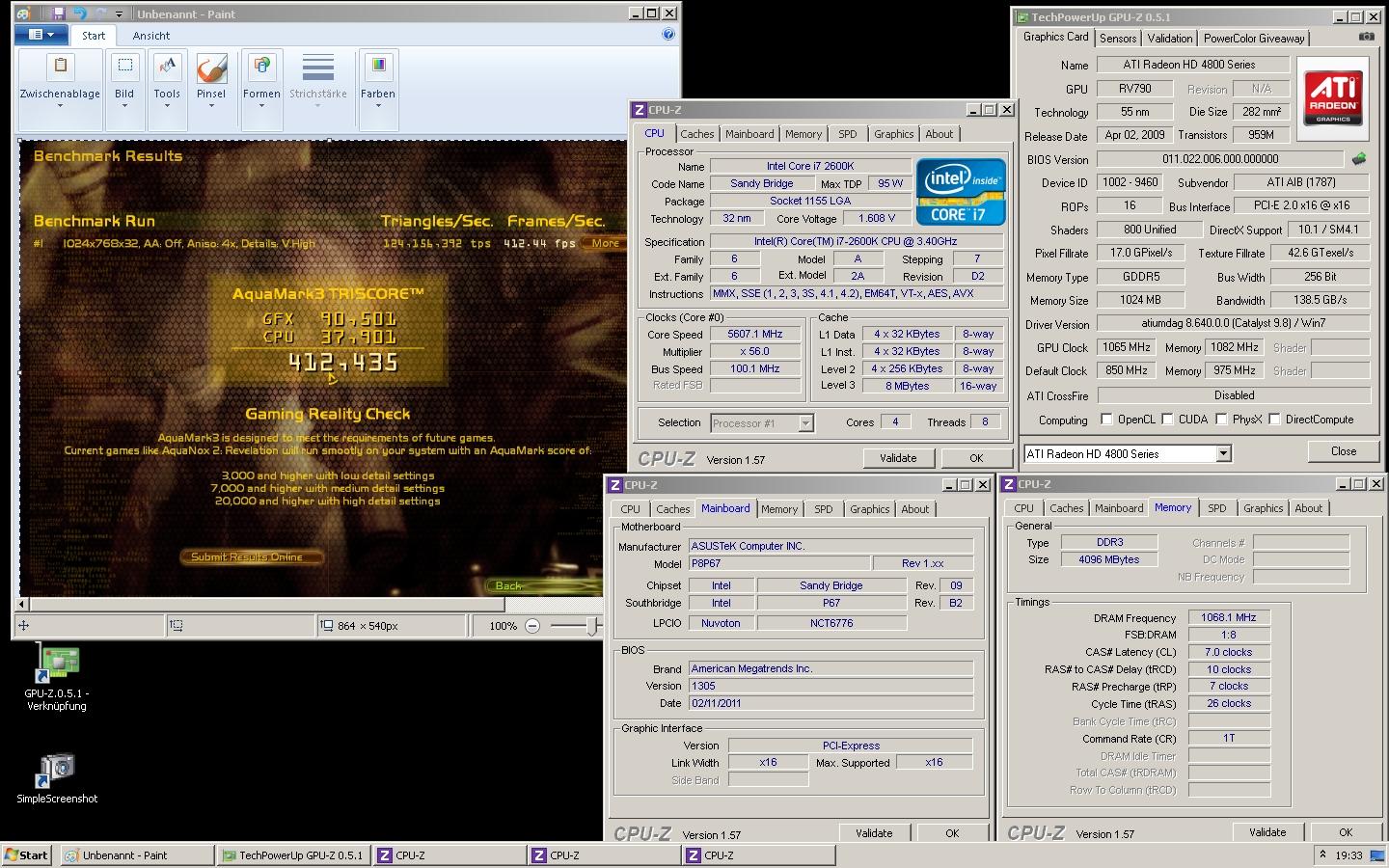Expand the Pinsel brush dropdown arrow
1389x868 pixels.
tap(211, 105)
